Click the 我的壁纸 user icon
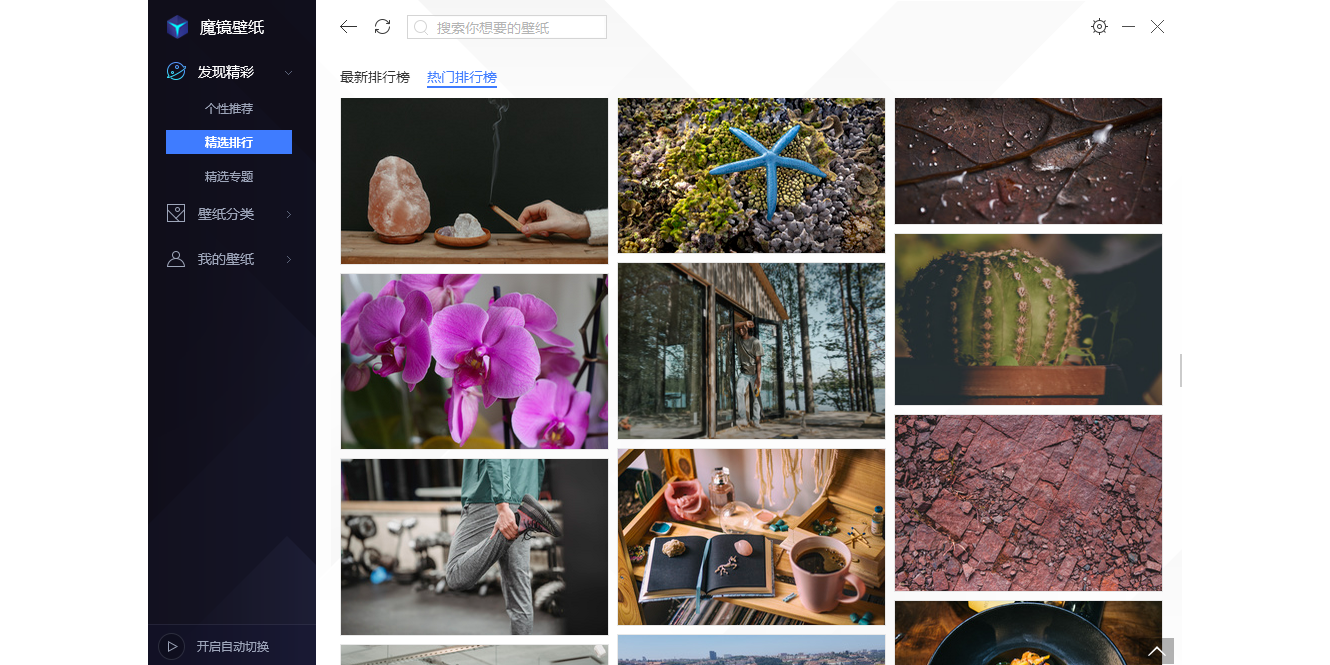Image resolution: width=1330 pixels, height=665 pixels. [x=176, y=259]
